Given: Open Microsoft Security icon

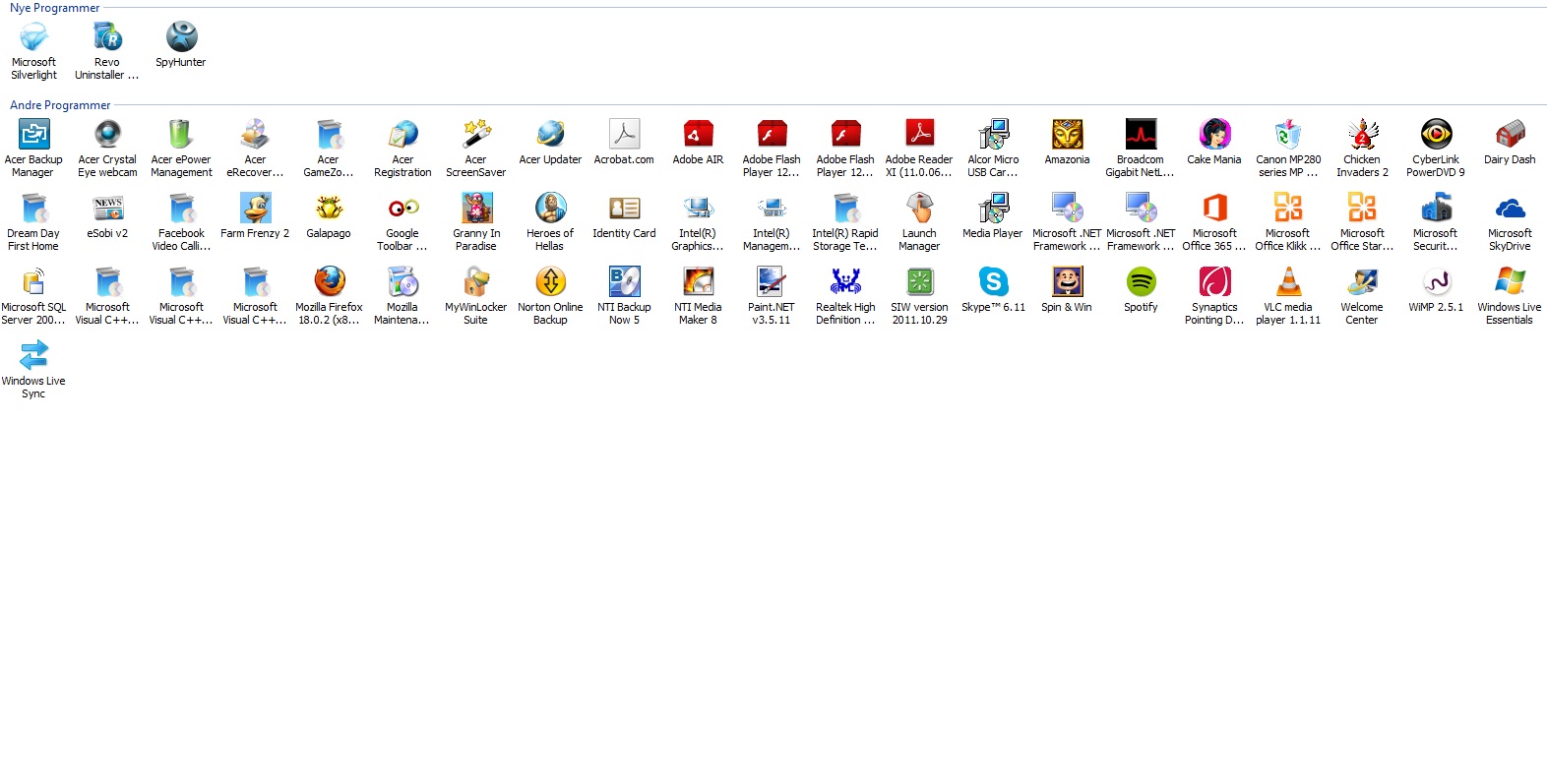Looking at the screenshot, I should [1436, 208].
